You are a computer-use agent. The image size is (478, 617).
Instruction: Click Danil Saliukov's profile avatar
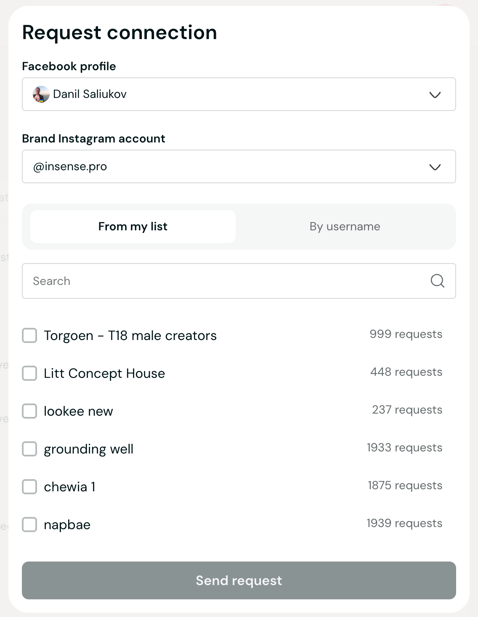click(41, 94)
